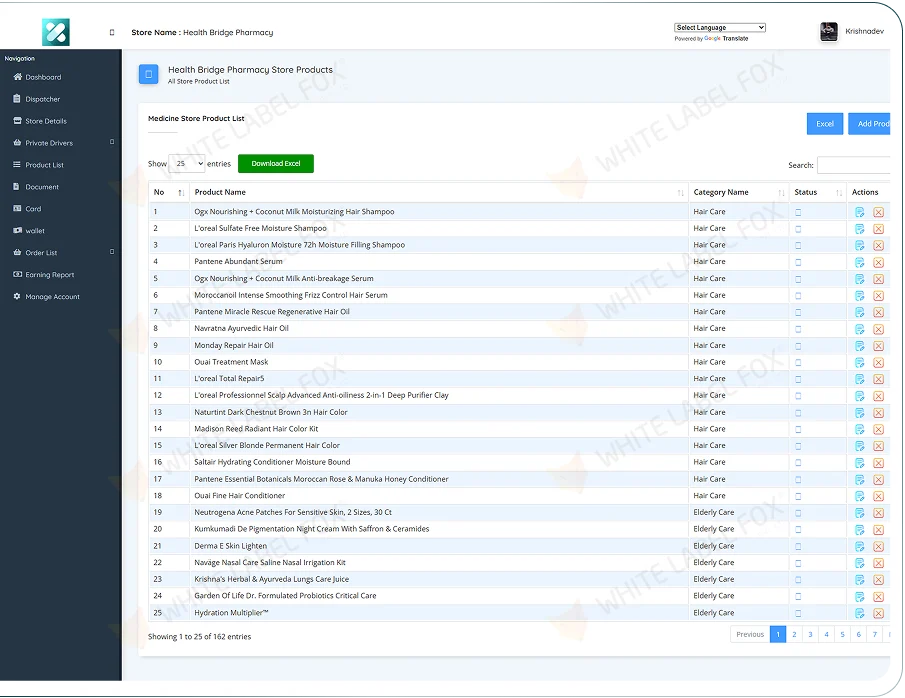
Task: Click the blue store products header icon
Action: pos(148,74)
